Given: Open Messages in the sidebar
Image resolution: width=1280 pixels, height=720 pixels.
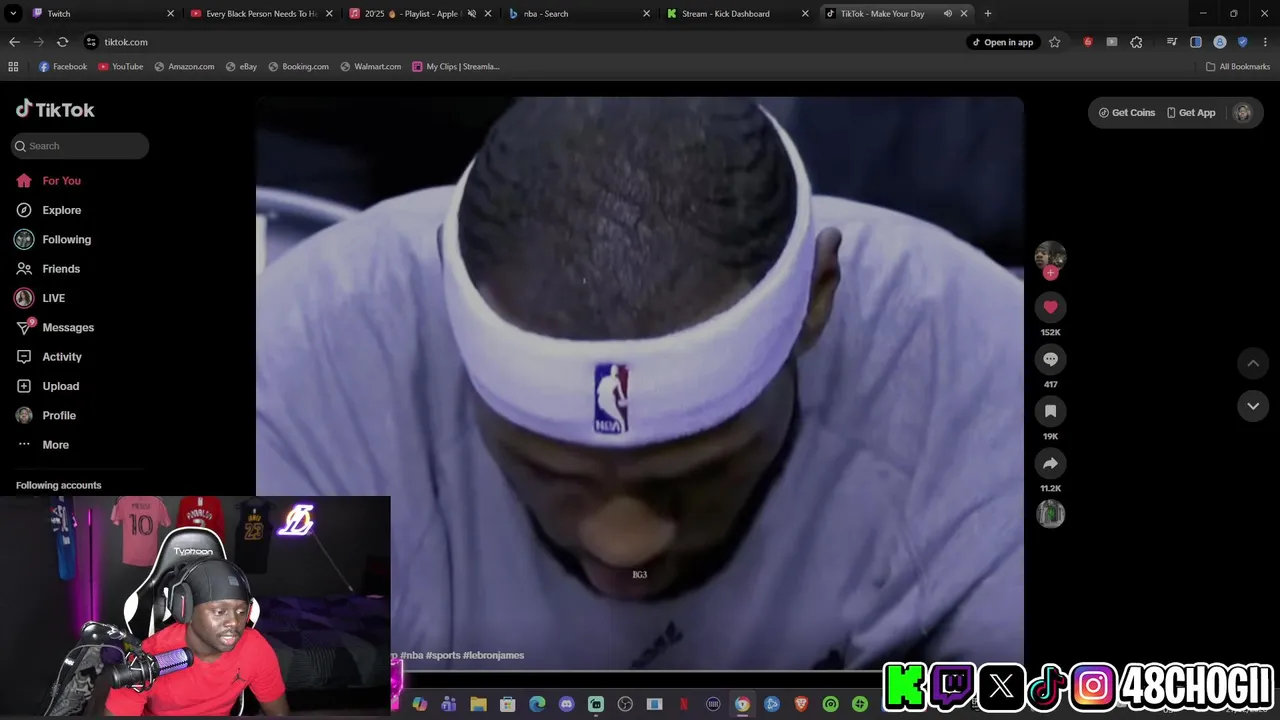Looking at the screenshot, I should click(x=55, y=327).
